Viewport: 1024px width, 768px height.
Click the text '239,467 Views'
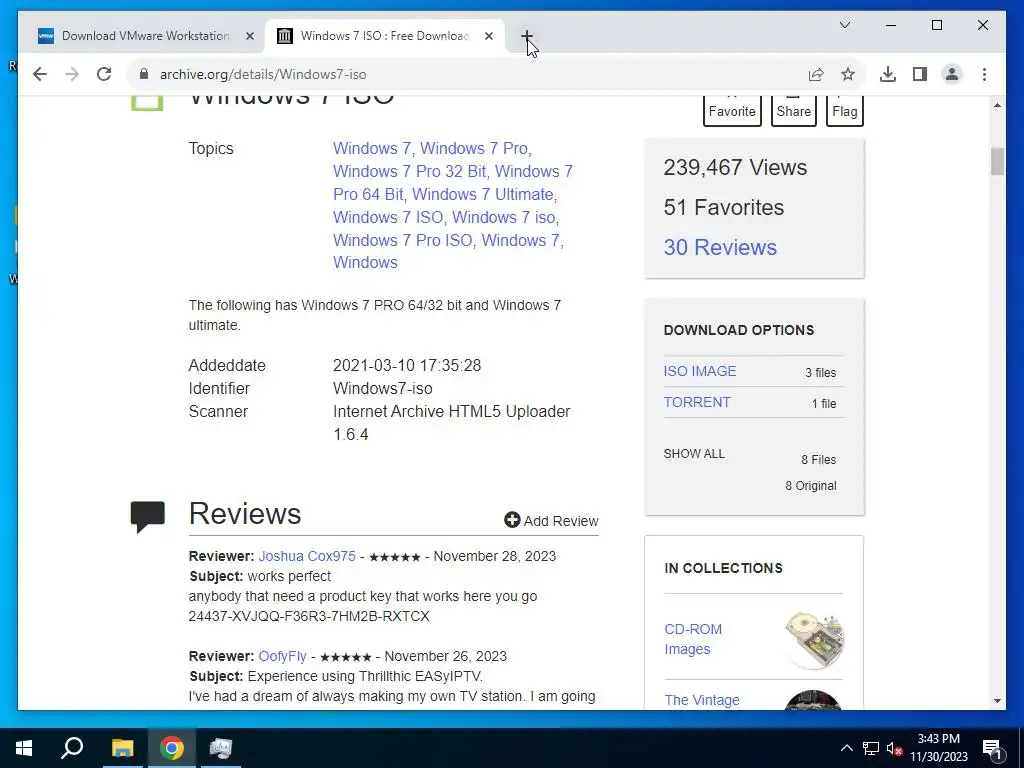[x=735, y=168]
